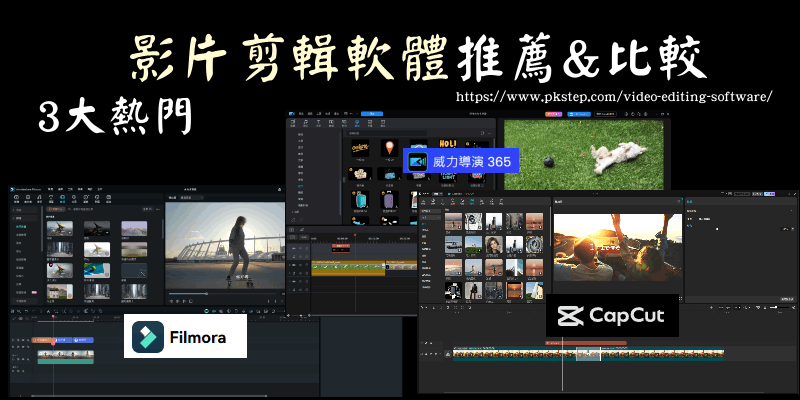The width and height of the screenshot is (800, 400).
Task: Select the orange title clip on Filmora's timeline
Action: coord(41,340)
